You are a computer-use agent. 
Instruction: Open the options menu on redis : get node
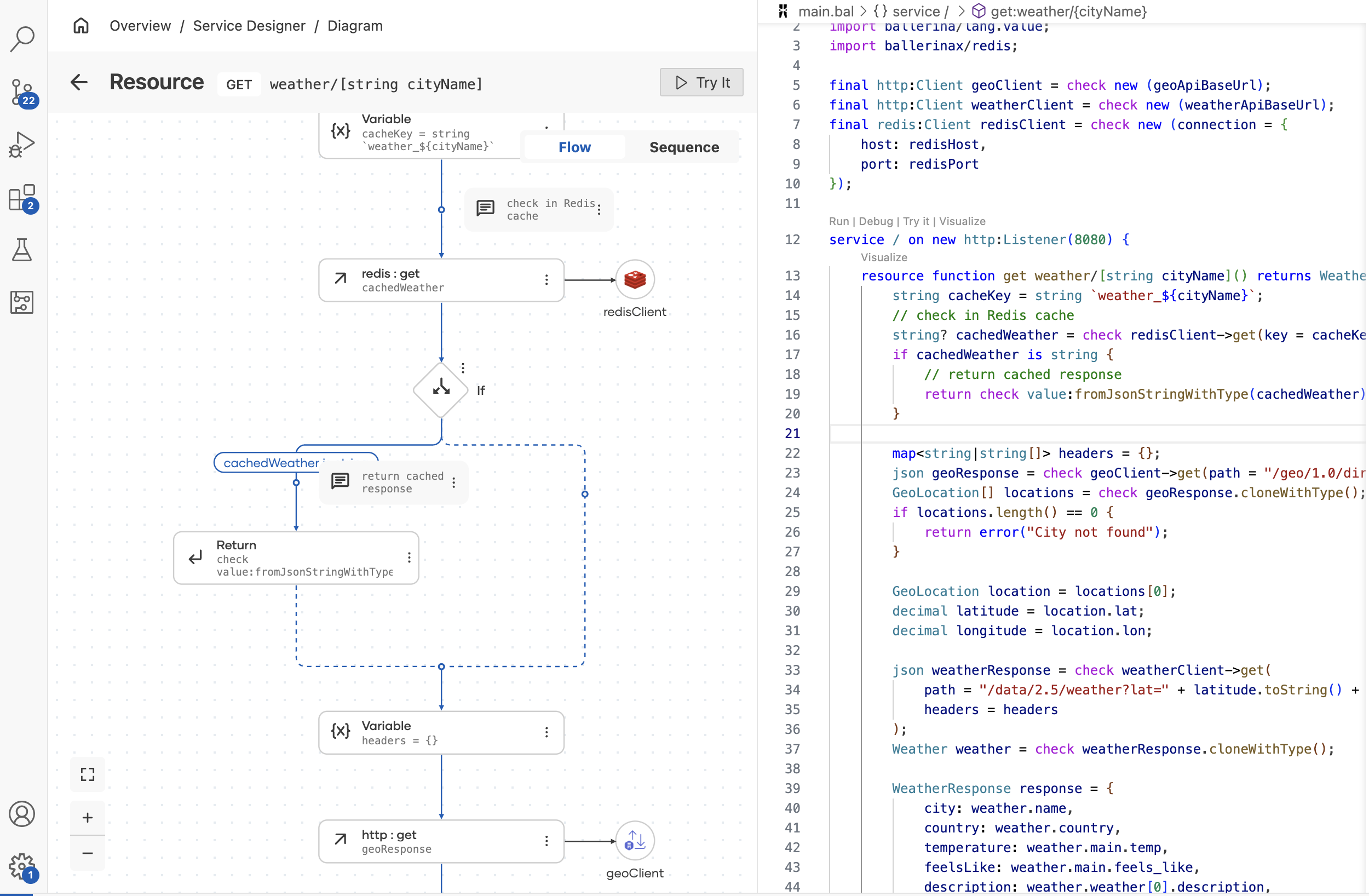(547, 280)
